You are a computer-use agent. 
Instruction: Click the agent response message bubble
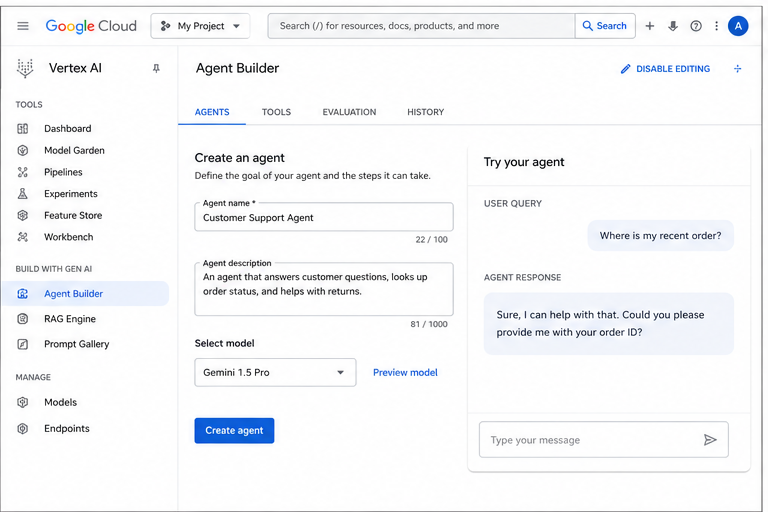[x=608, y=324]
